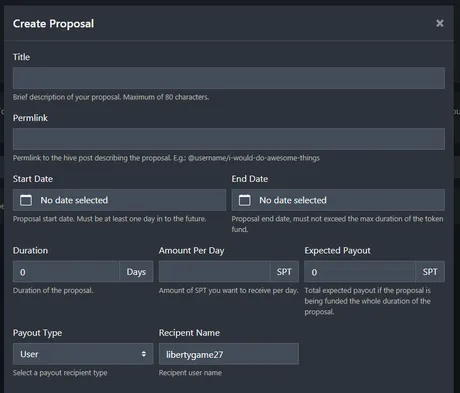
Task: Select the User payout type text
Action: pos(29,354)
